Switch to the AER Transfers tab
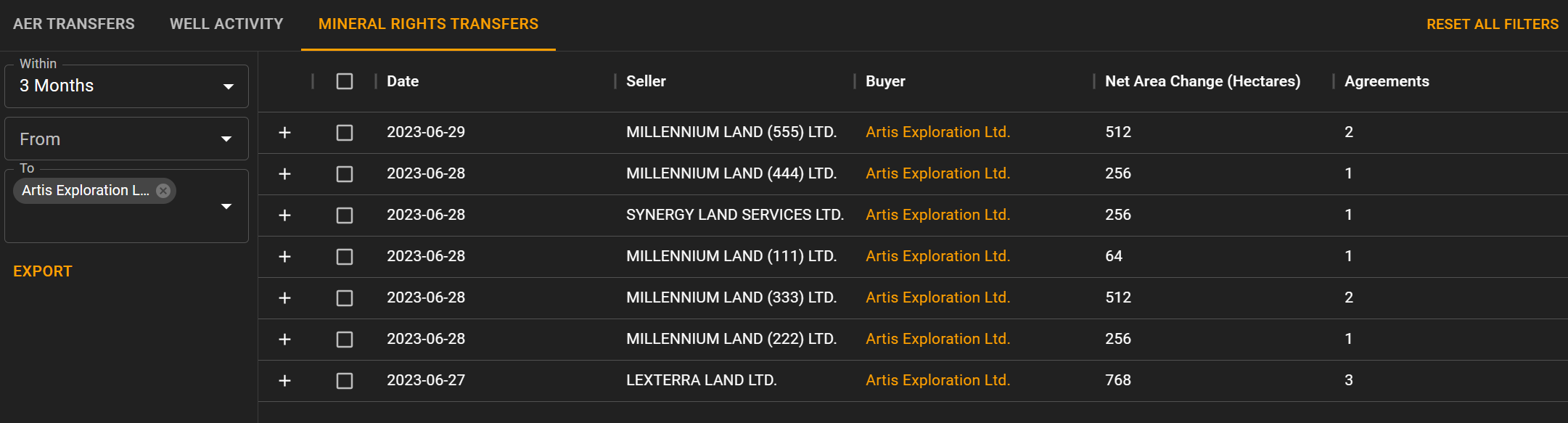 point(74,24)
